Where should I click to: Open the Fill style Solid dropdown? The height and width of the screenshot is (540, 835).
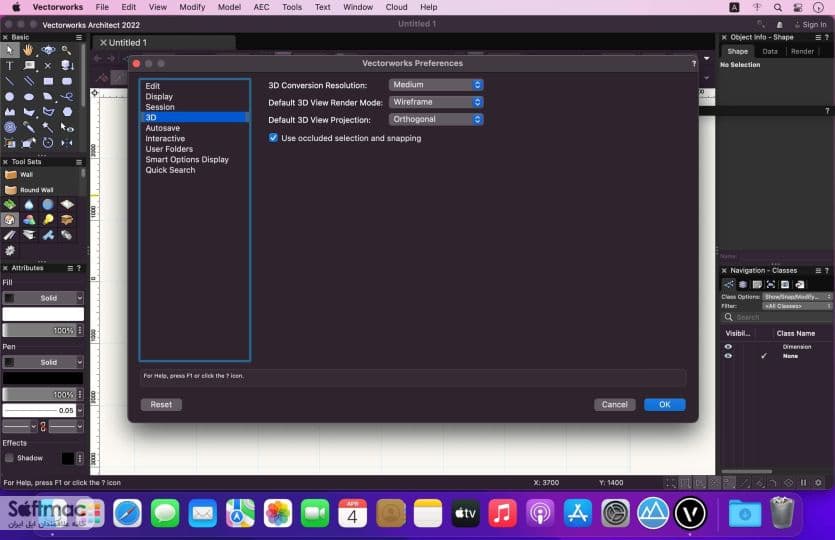click(43, 298)
